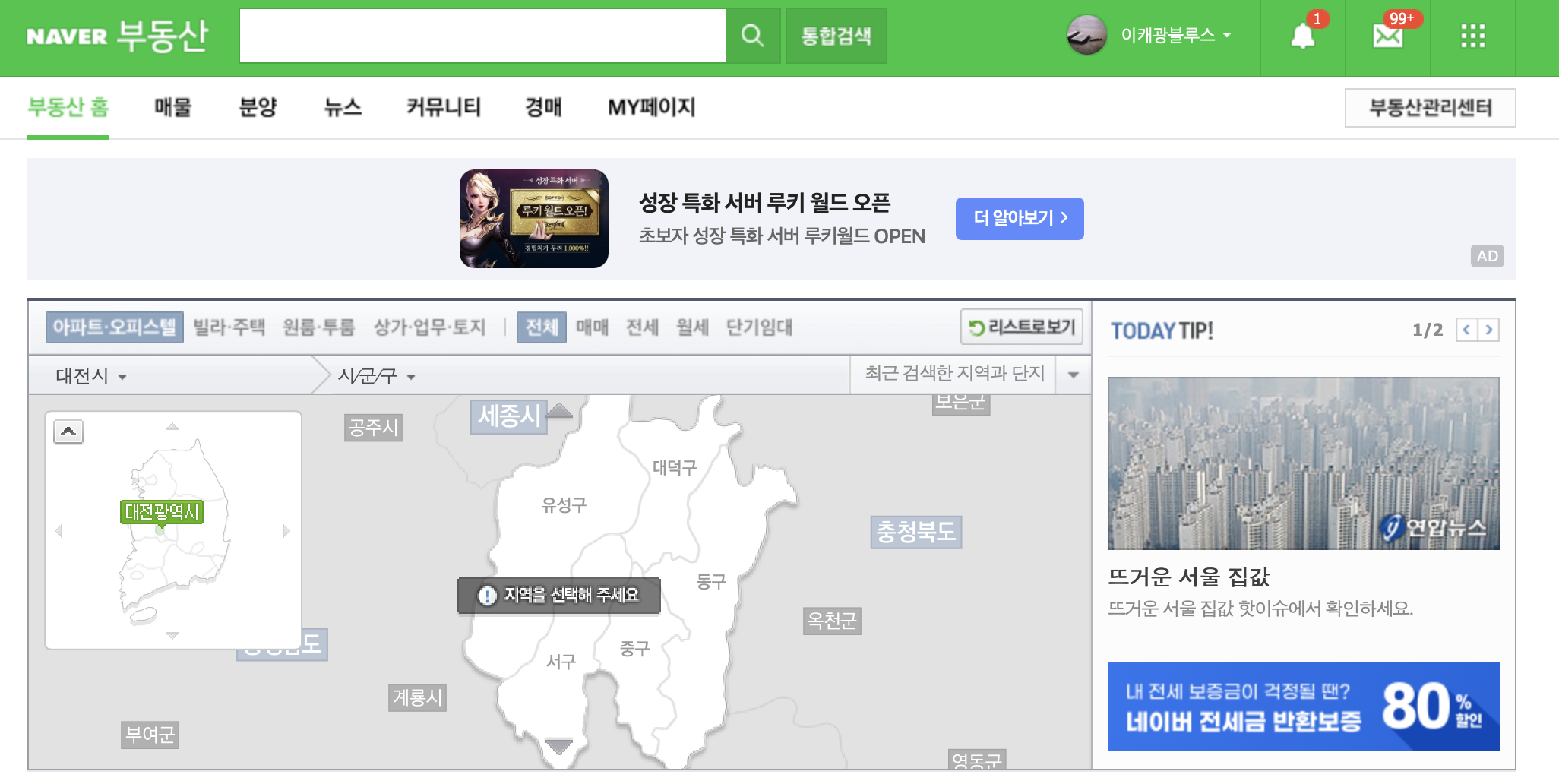
Task: Select 대덕구 district on map
Action: (675, 467)
